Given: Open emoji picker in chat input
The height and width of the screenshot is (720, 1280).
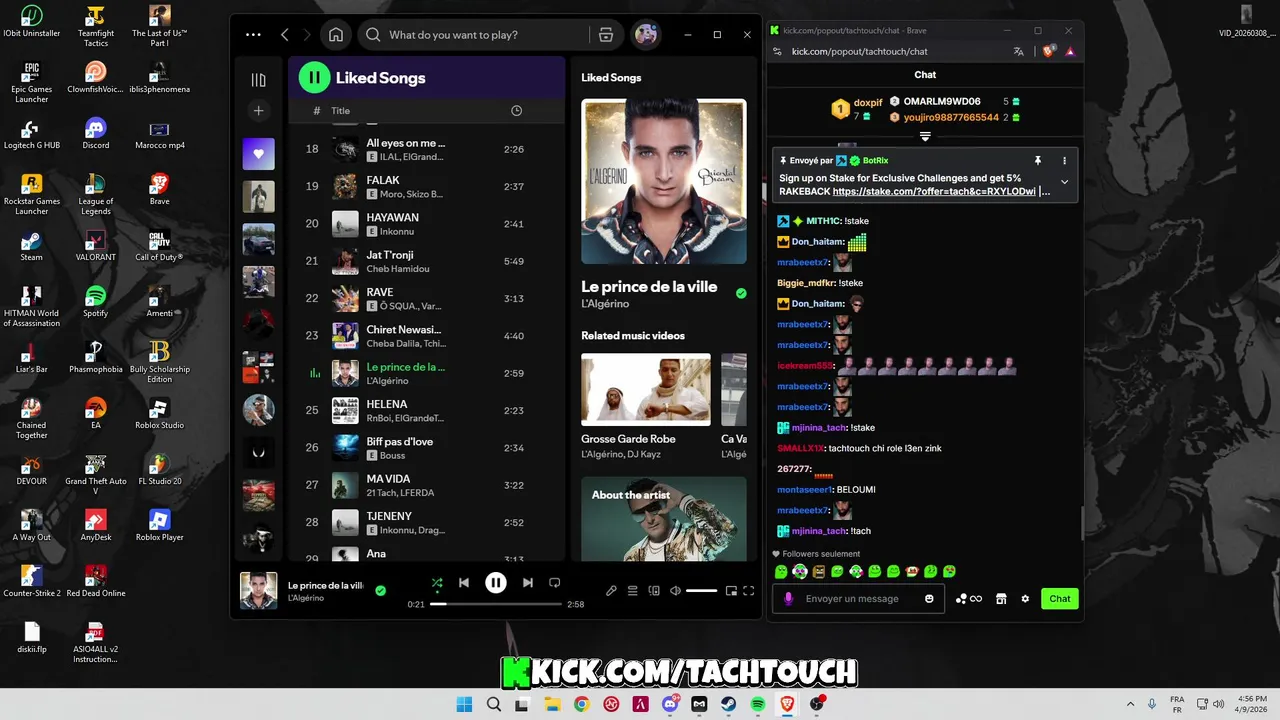Looking at the screenshot, I should [x=929, y=599].
